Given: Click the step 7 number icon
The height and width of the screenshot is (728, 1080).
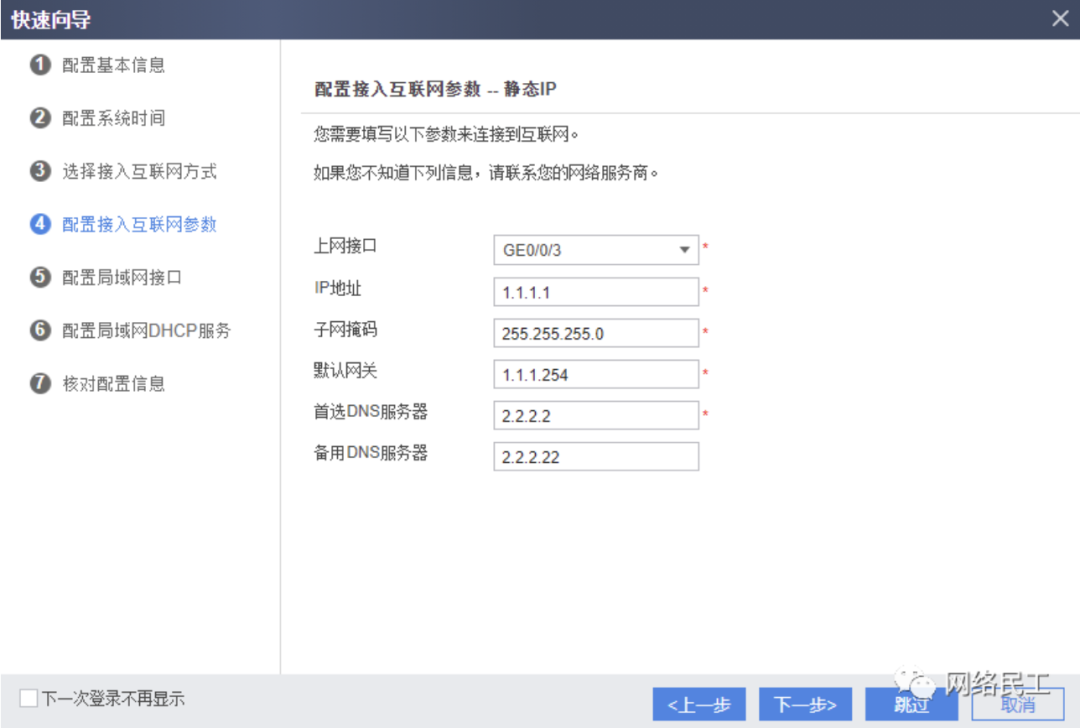Looking at the screenshot, I should tap(40, 383).
